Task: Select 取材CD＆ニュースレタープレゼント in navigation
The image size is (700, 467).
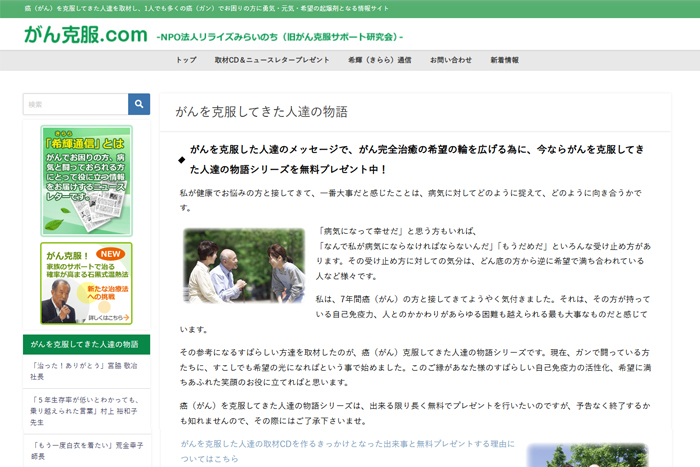Action: coord(271,60)
